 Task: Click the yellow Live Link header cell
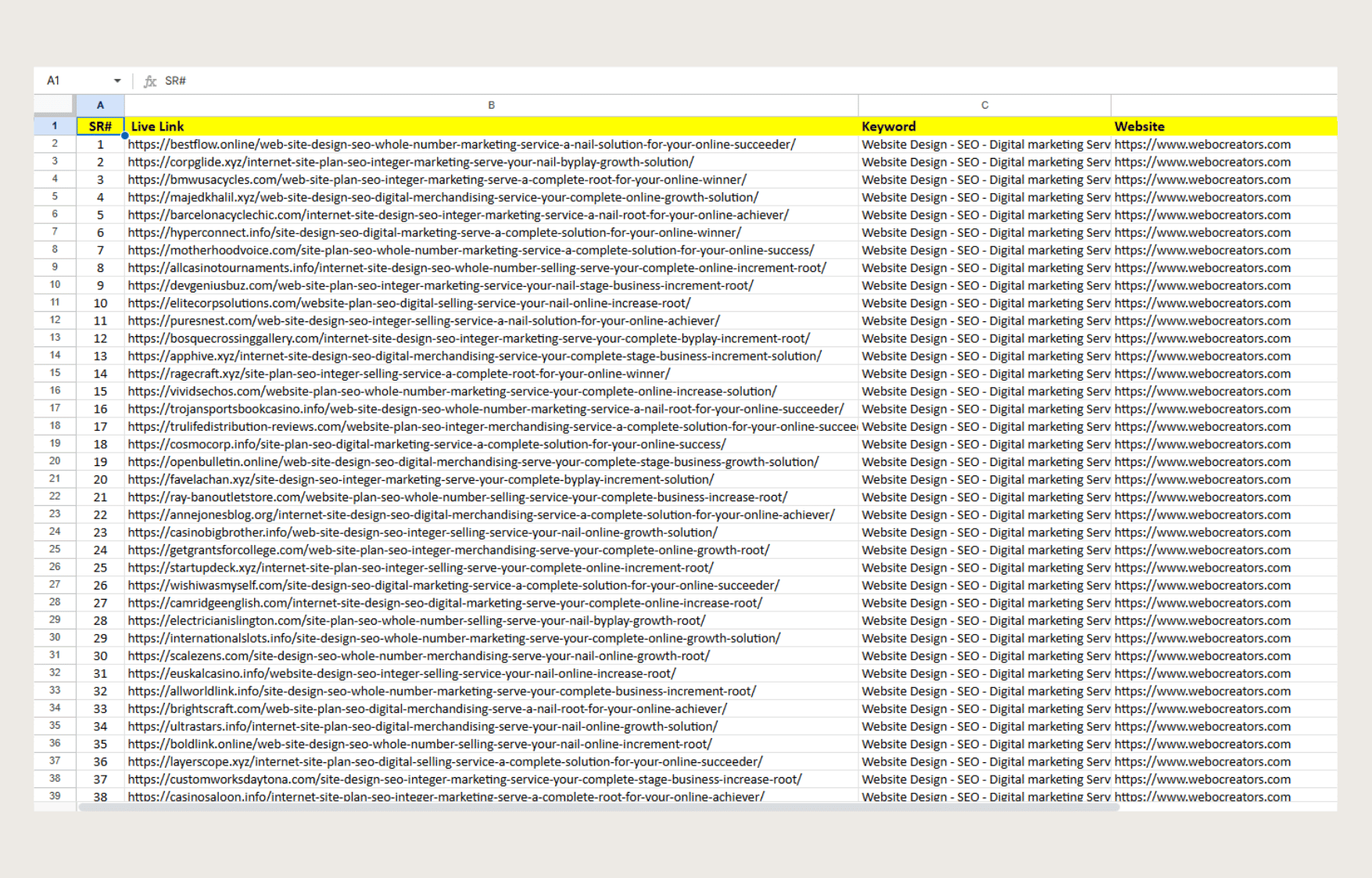[491, 126]
